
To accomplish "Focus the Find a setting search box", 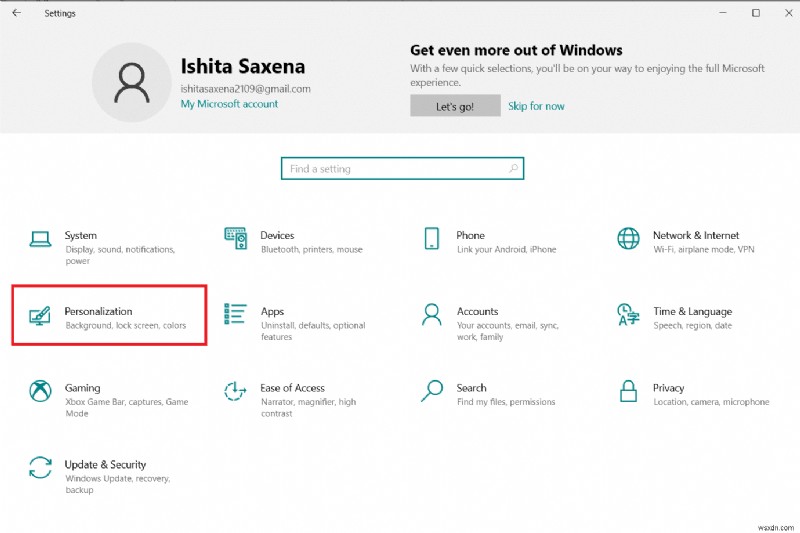I will (x=395, y=169).
